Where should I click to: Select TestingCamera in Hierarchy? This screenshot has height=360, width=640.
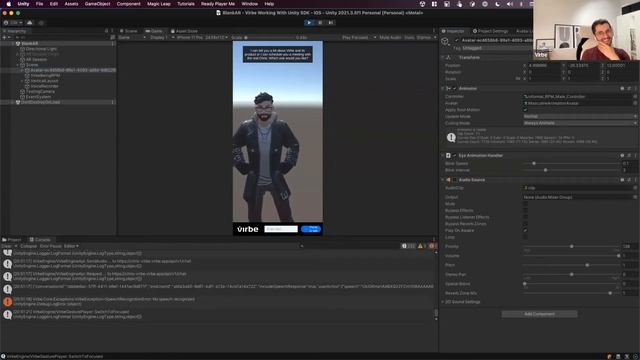coord(40,91)
